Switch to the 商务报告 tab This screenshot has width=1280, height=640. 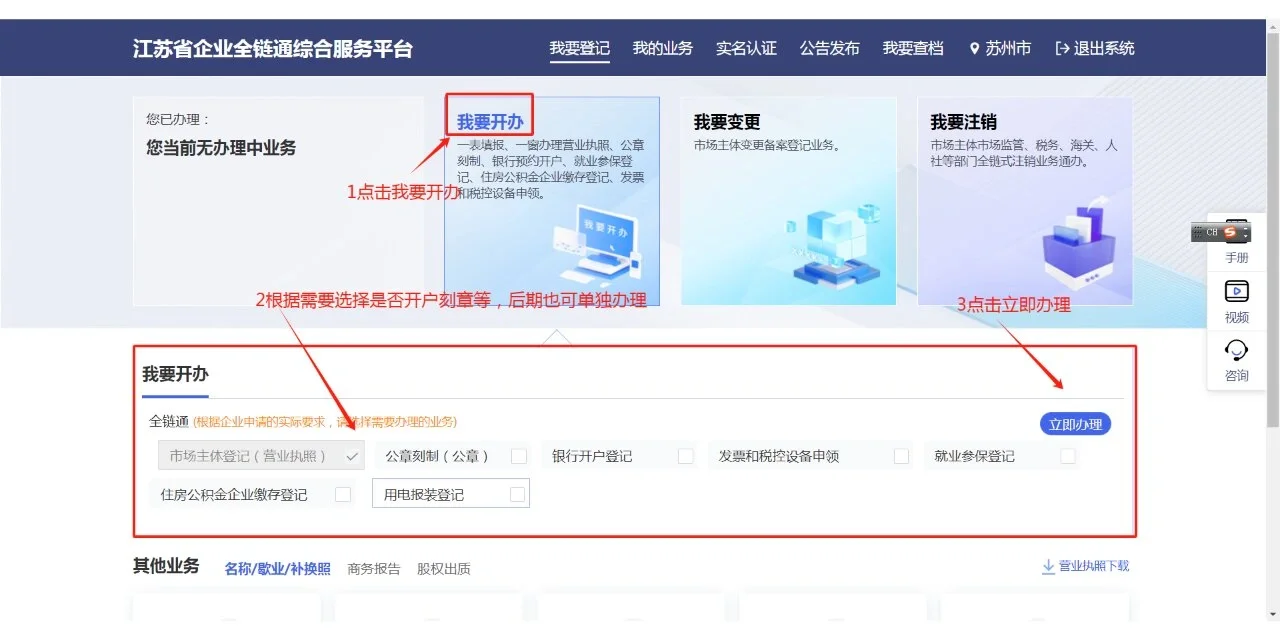374,569
